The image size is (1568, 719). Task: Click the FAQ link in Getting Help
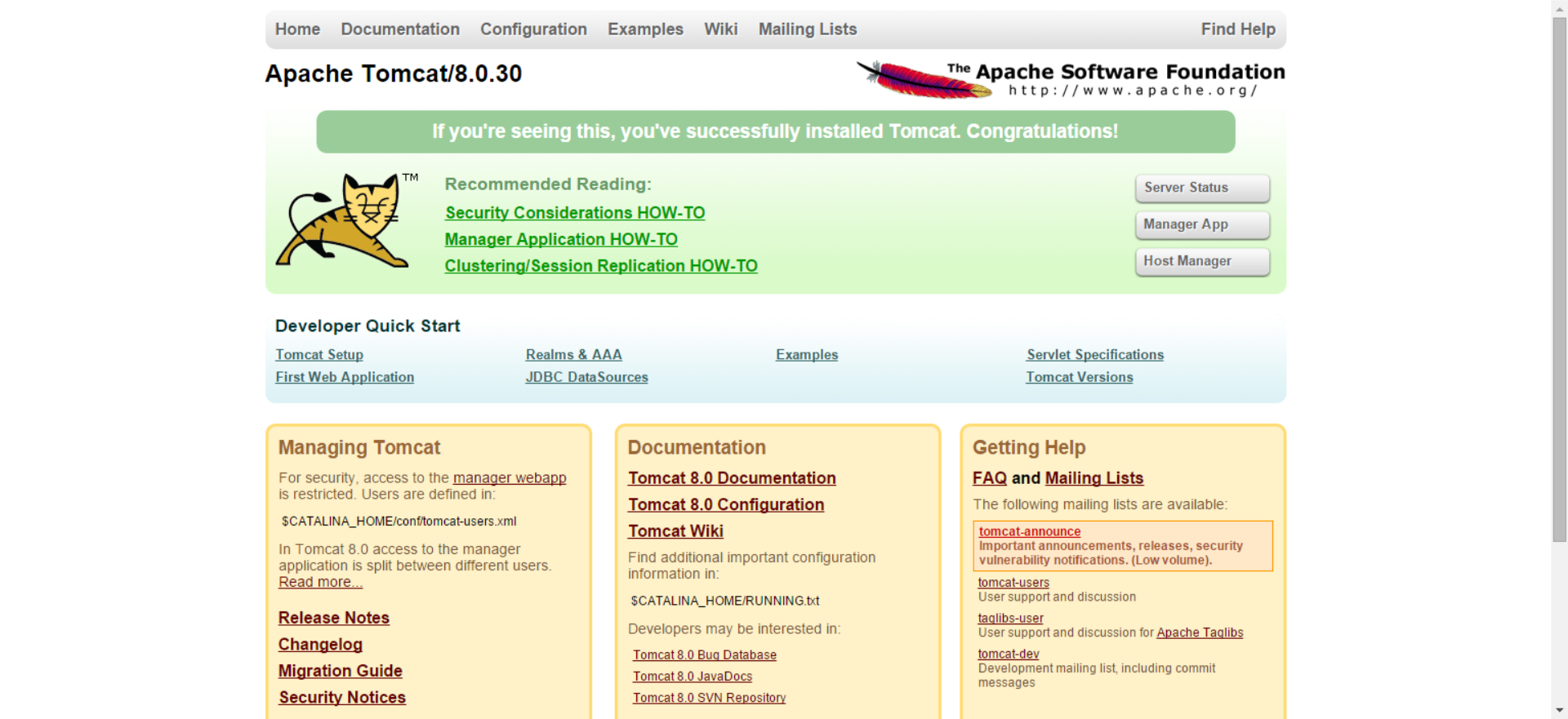990,478
